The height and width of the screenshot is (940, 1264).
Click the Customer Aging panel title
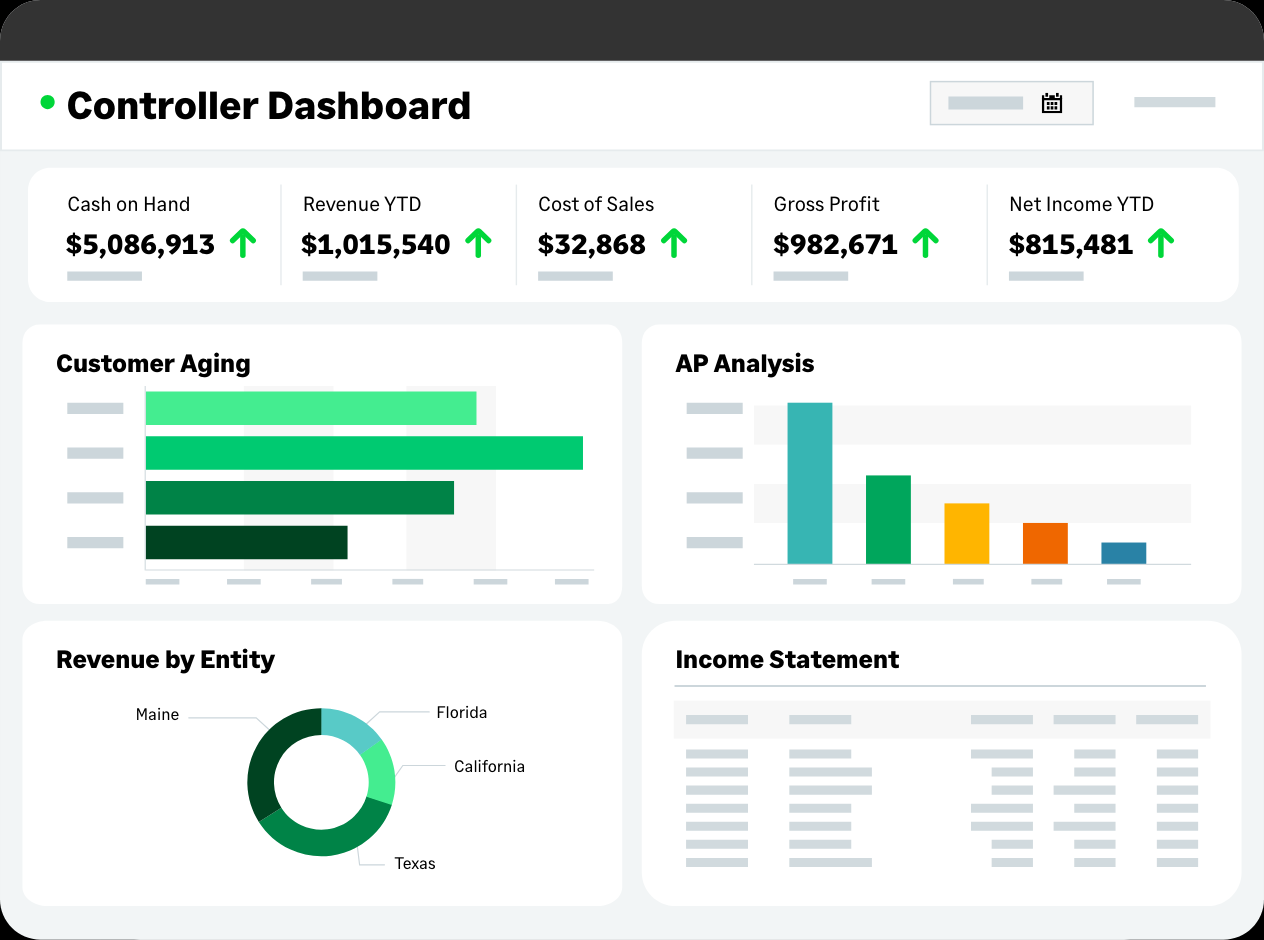pos(153,364)
